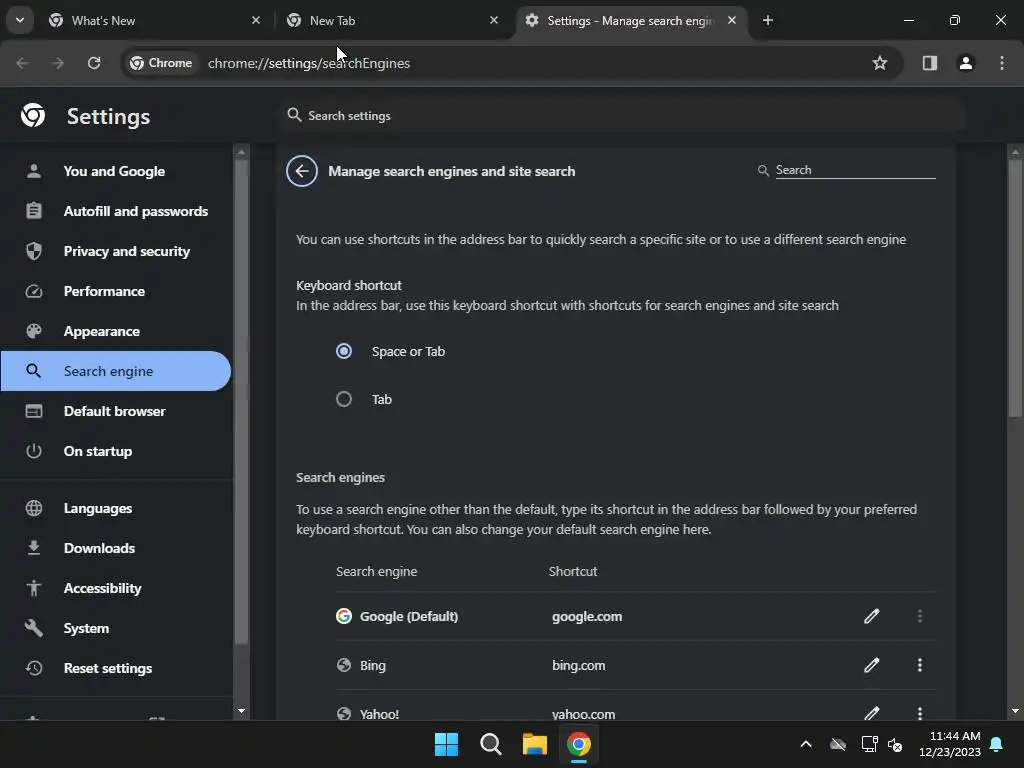The height and width of the screenshot is (768, 1024).
Task: Close the Settings tab
Action: 732,20
